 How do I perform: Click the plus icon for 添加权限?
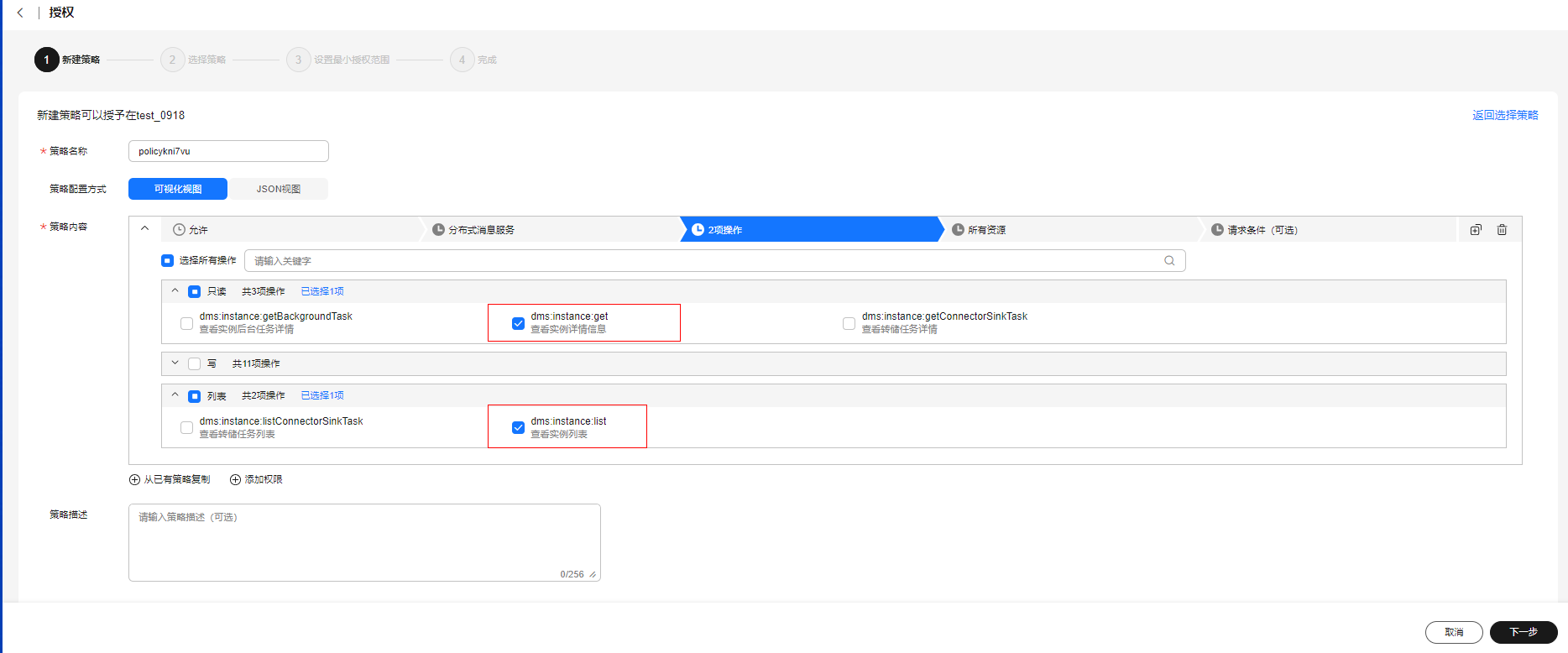pyautogui.click(x=235, y=480)
